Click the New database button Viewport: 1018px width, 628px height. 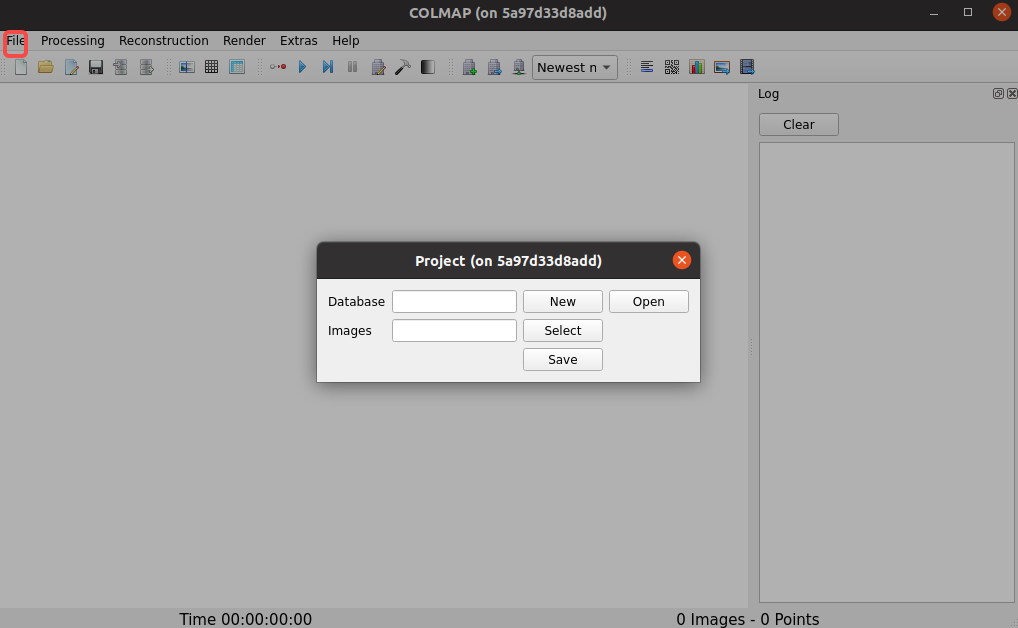point(563,301)
